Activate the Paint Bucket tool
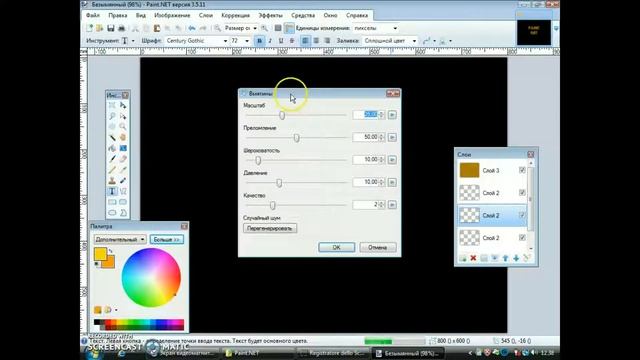The width and height of the screenshot is (640, 360). pyautogui.click(x=112, y=148)
